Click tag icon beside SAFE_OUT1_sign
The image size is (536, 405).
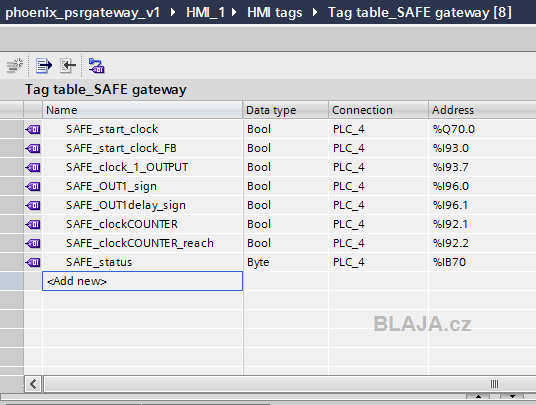(x=33, y=186)
